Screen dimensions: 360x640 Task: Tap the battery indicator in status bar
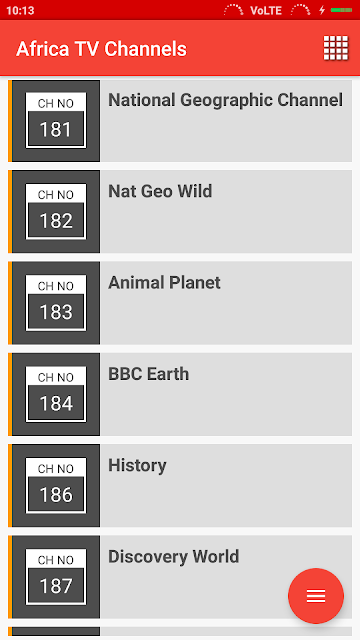pyautogui.click(x=341, y=10)
